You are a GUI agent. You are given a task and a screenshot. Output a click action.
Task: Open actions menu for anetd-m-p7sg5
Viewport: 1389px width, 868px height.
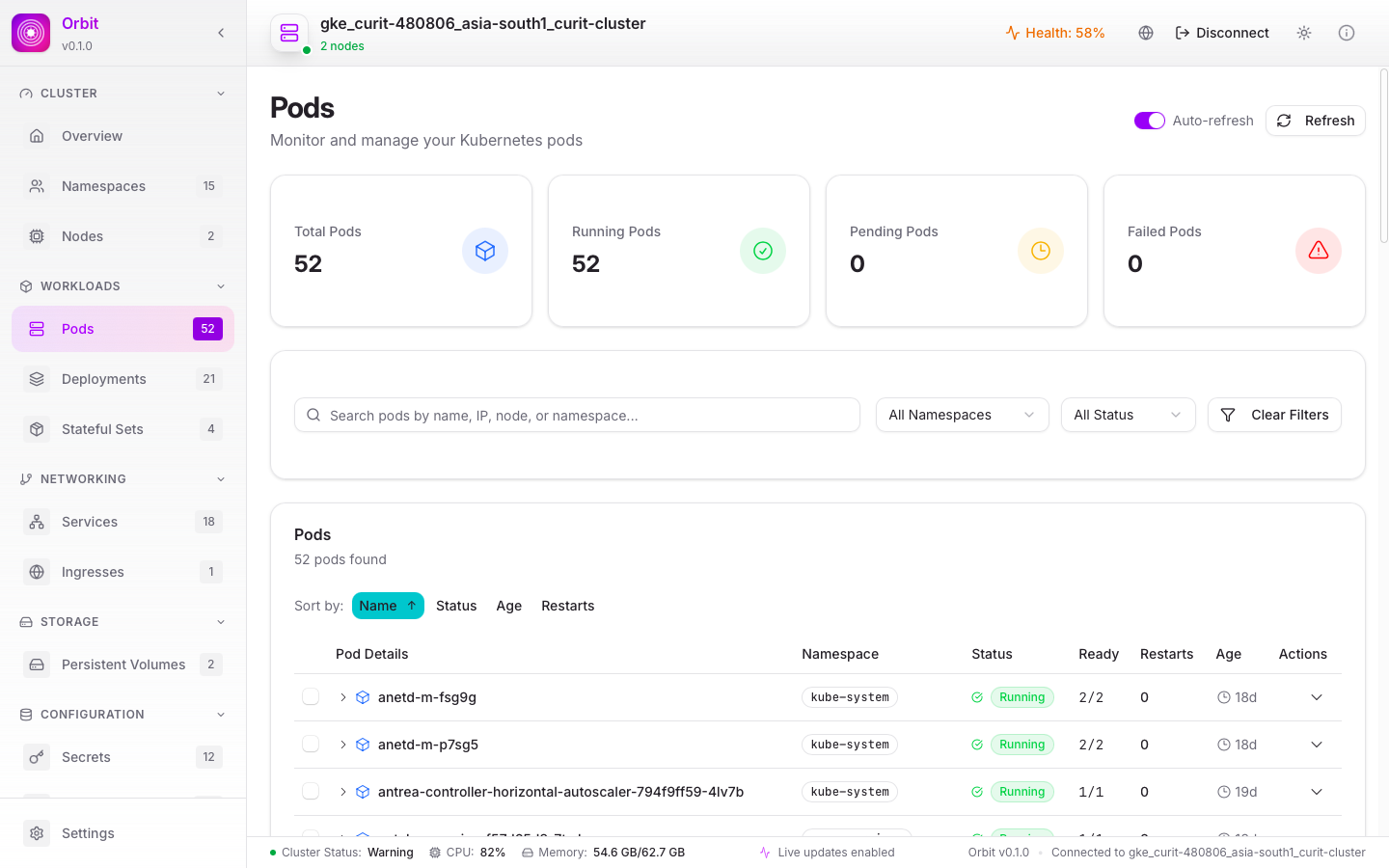[x=1317, y=745]
